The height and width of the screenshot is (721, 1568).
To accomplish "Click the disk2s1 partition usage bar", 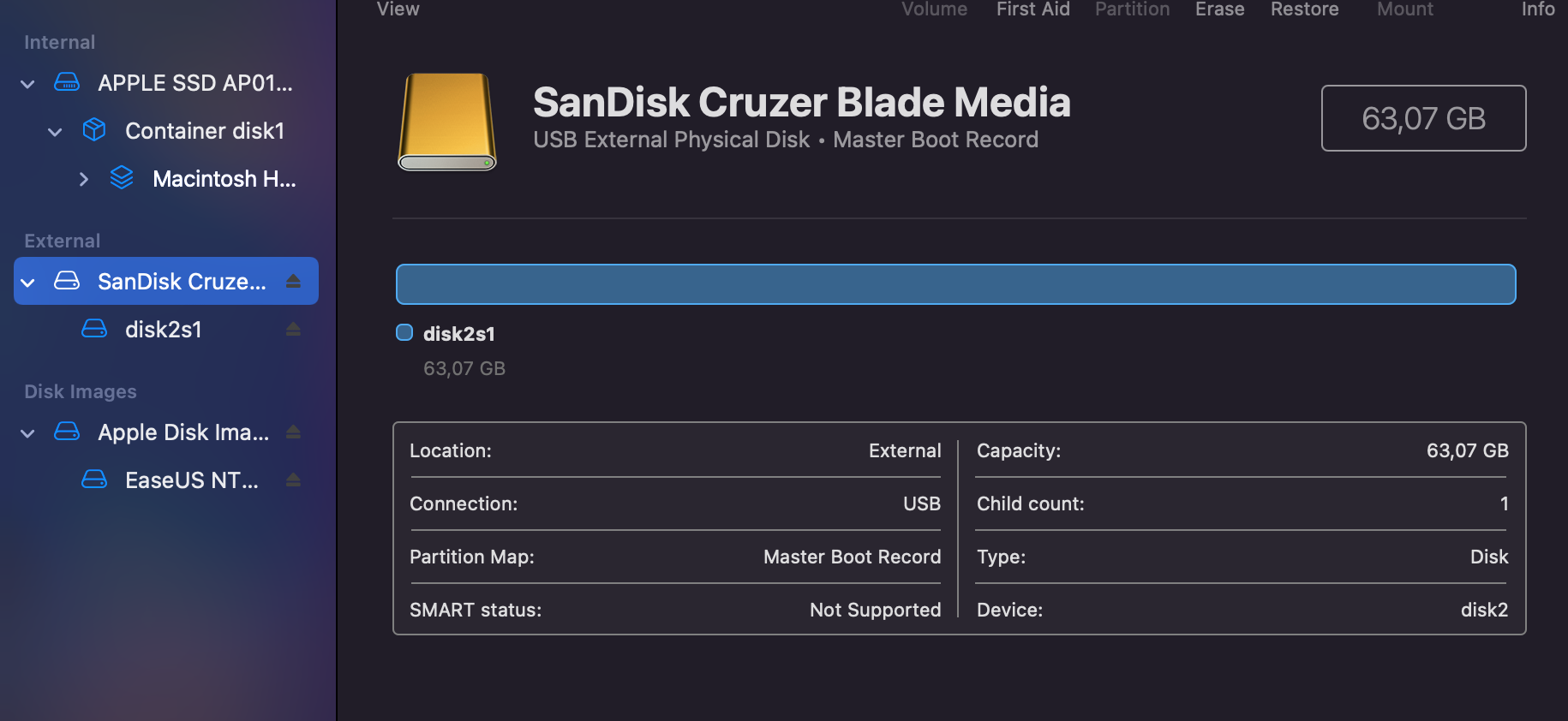I will tap(955, 284).
